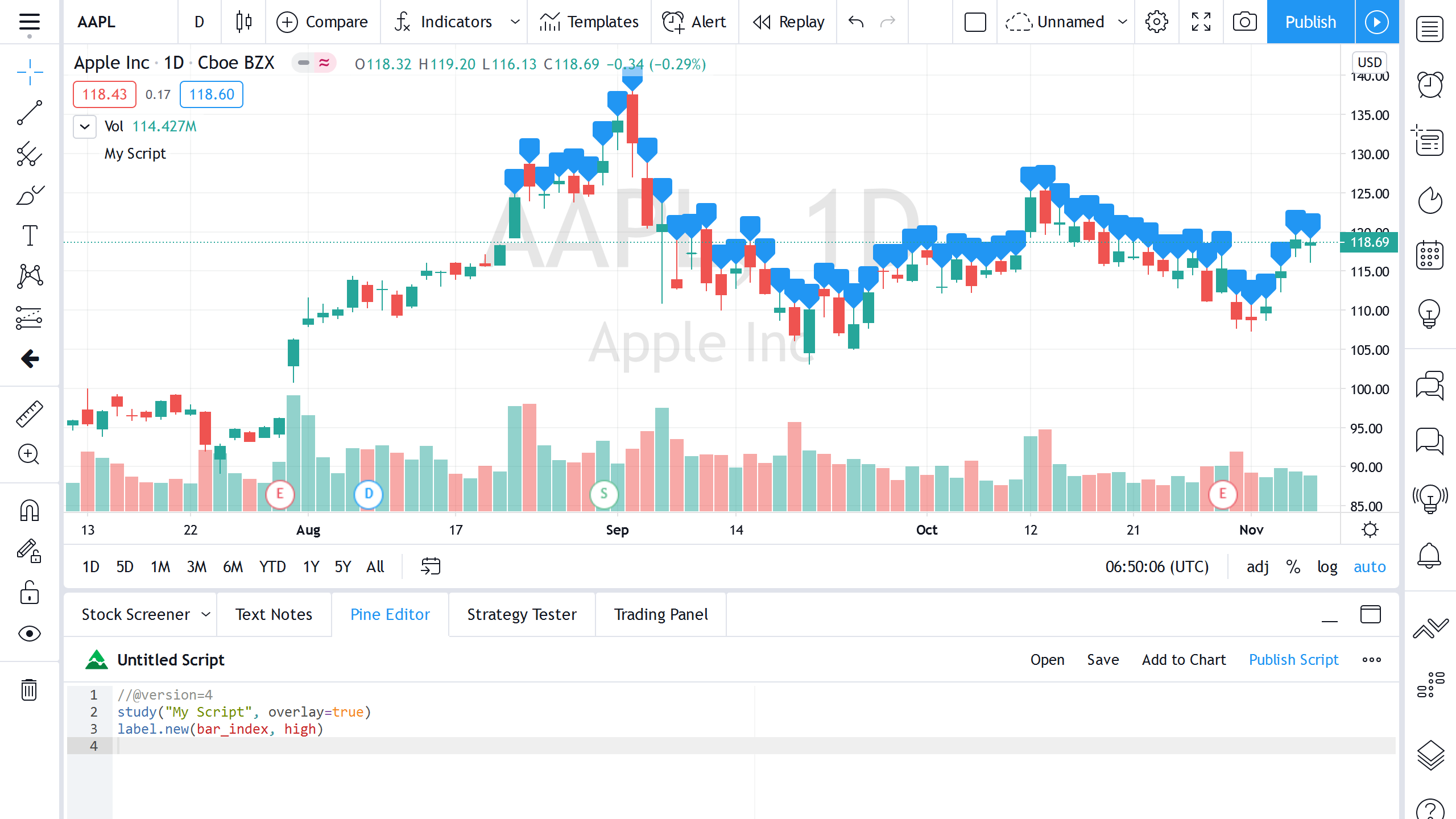Select the YTD date range
Screen dimensions: 1456x819
click(x=272, y=567)
